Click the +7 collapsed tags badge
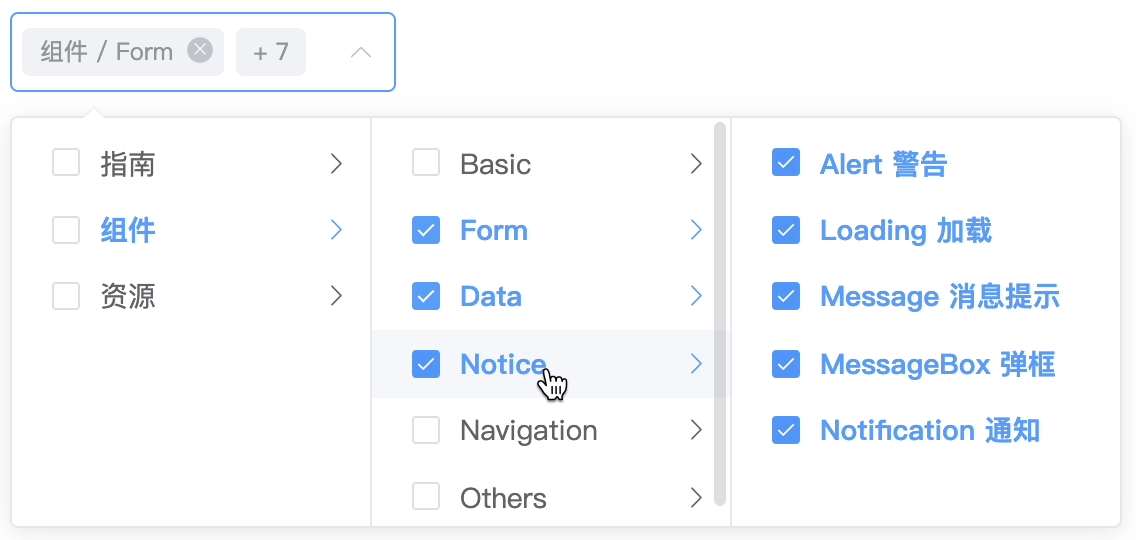 [x=271, y=52]
